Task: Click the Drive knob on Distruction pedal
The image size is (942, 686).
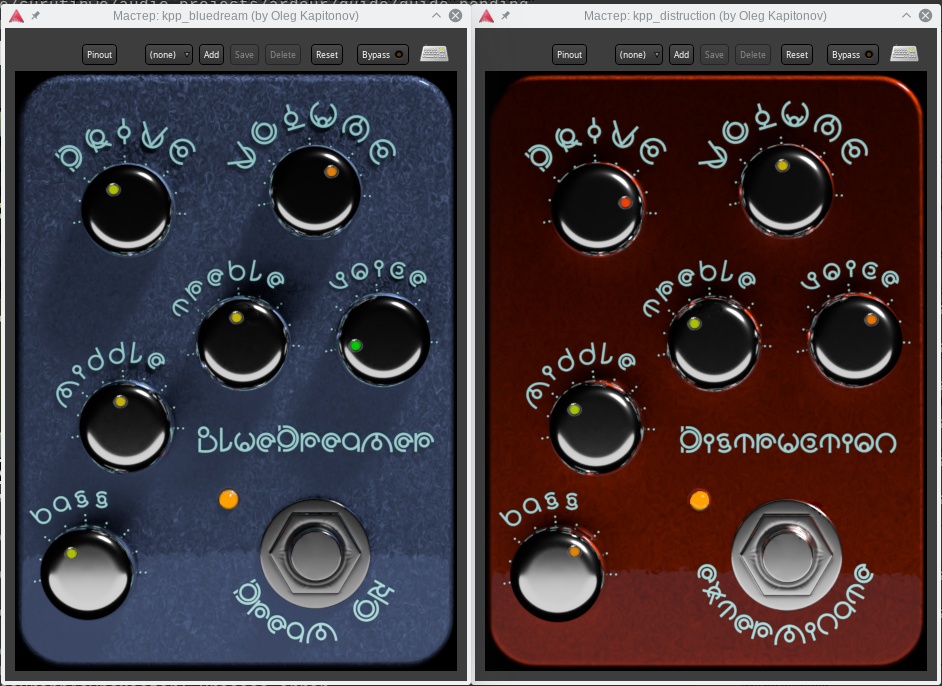Action: [597, 209]
